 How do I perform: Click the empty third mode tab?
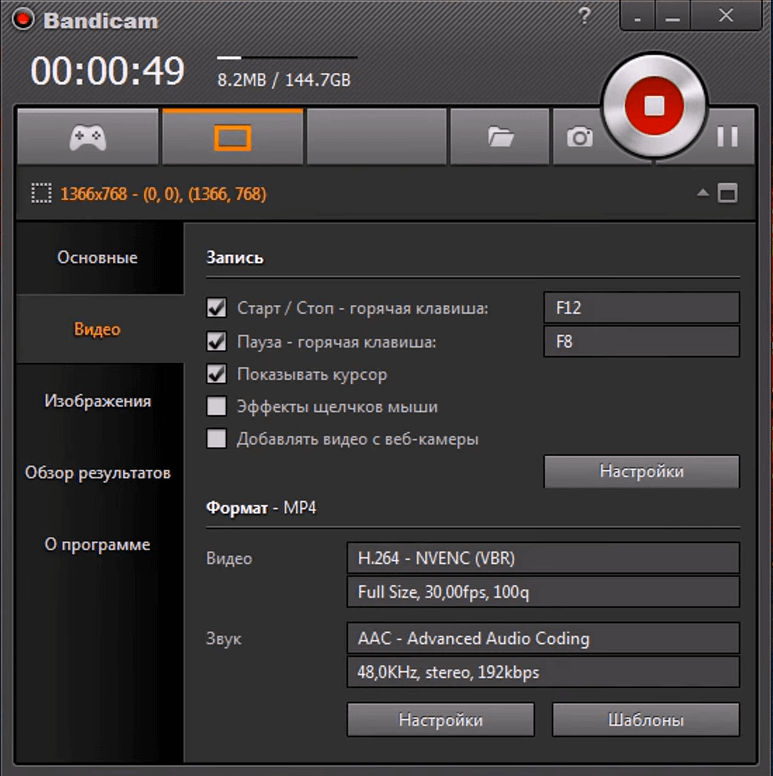pos(377,137)
